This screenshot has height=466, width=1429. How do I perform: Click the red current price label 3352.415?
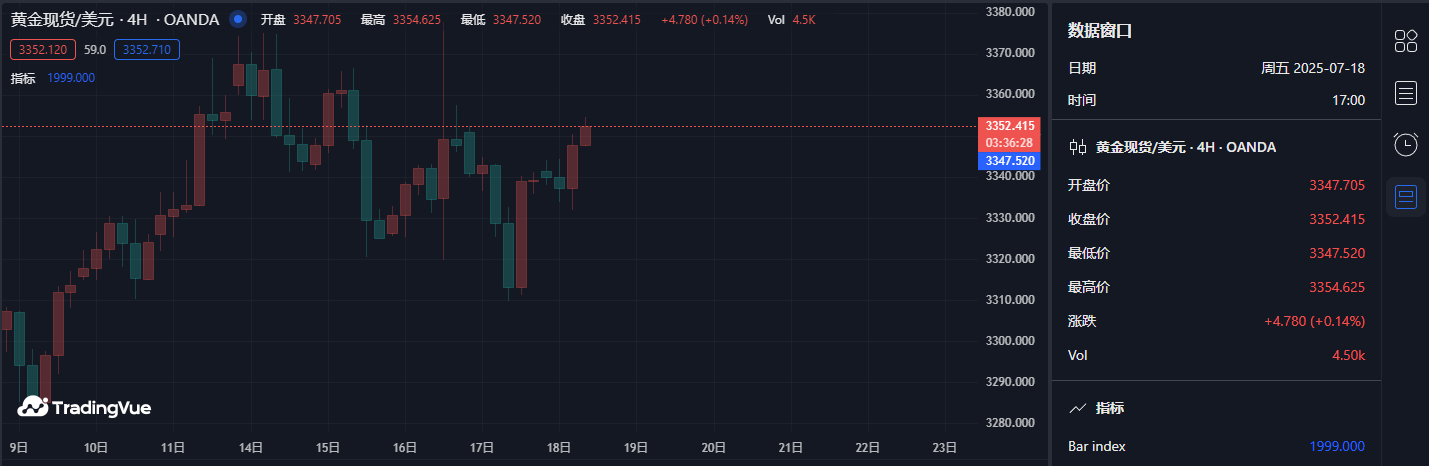tap(1010, 126)
